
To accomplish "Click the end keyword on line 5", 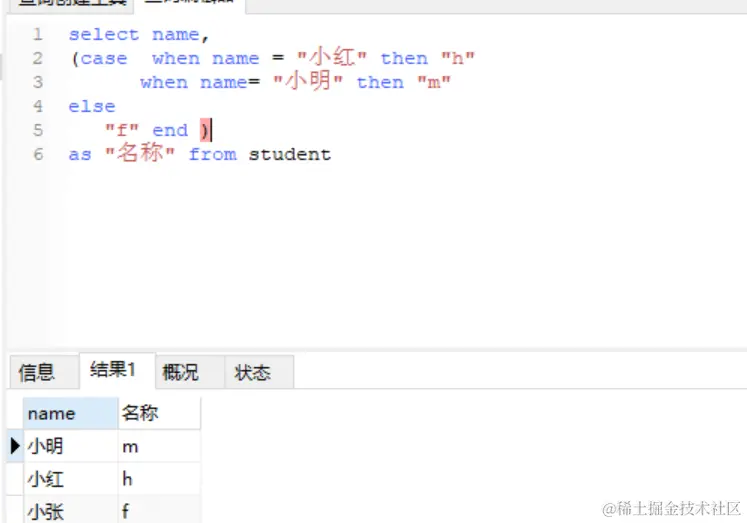I will (x=170, y=130).
